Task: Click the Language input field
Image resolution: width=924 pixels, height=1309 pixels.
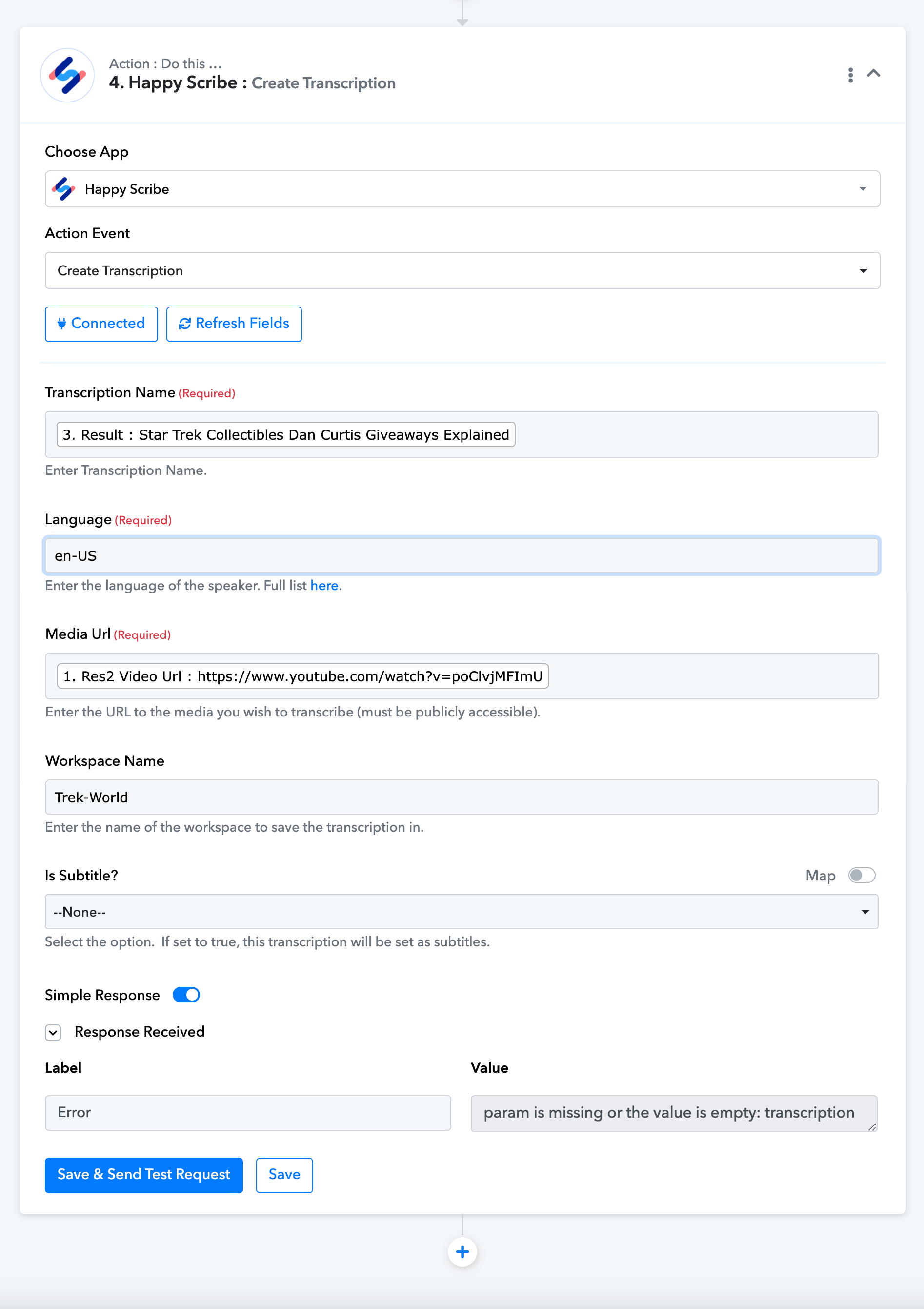Action: (461, 555)
